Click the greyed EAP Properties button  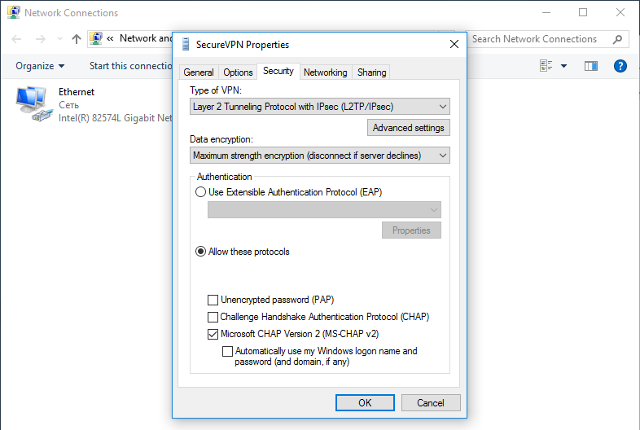411,231
